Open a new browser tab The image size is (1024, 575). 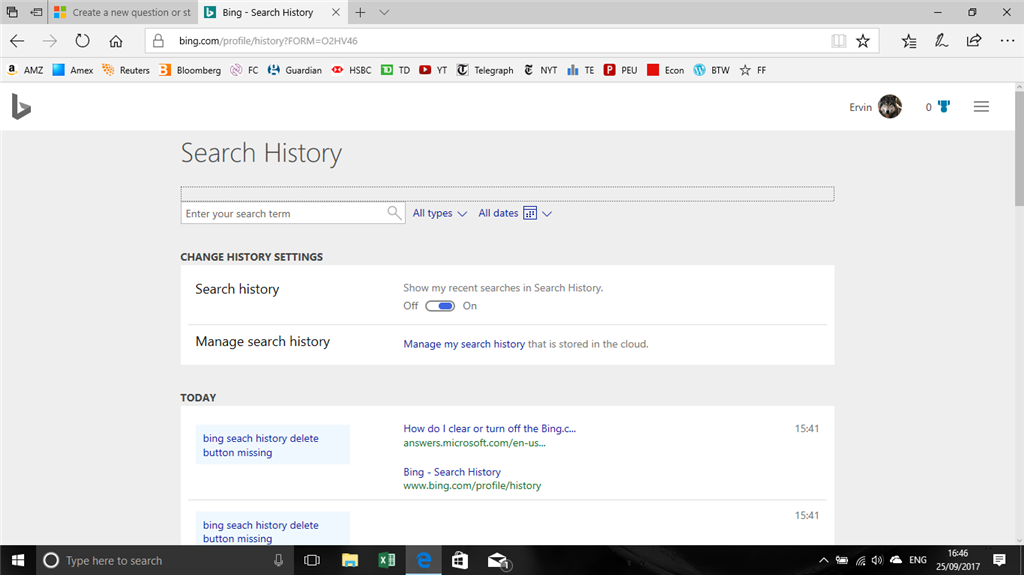click(360, 12)
